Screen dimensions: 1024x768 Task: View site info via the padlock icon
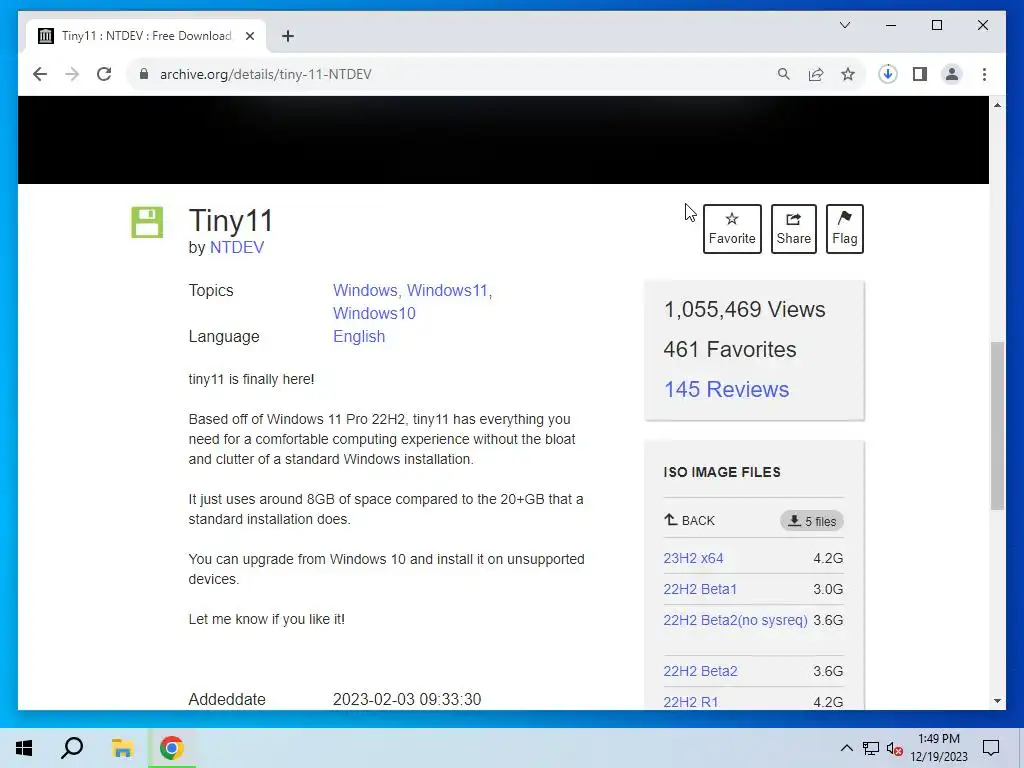point(144,74)
